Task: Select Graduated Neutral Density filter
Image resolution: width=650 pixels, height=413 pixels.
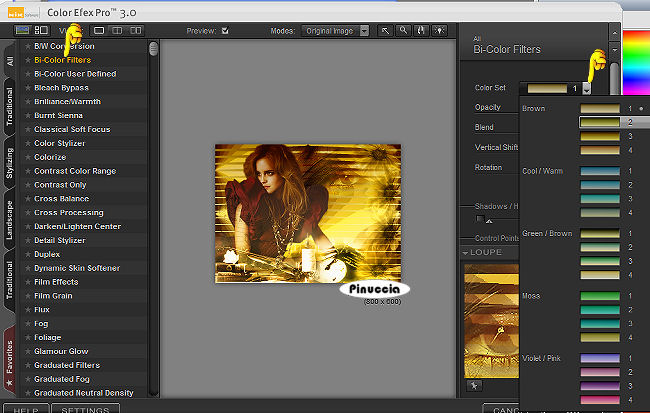Action: 84,393
